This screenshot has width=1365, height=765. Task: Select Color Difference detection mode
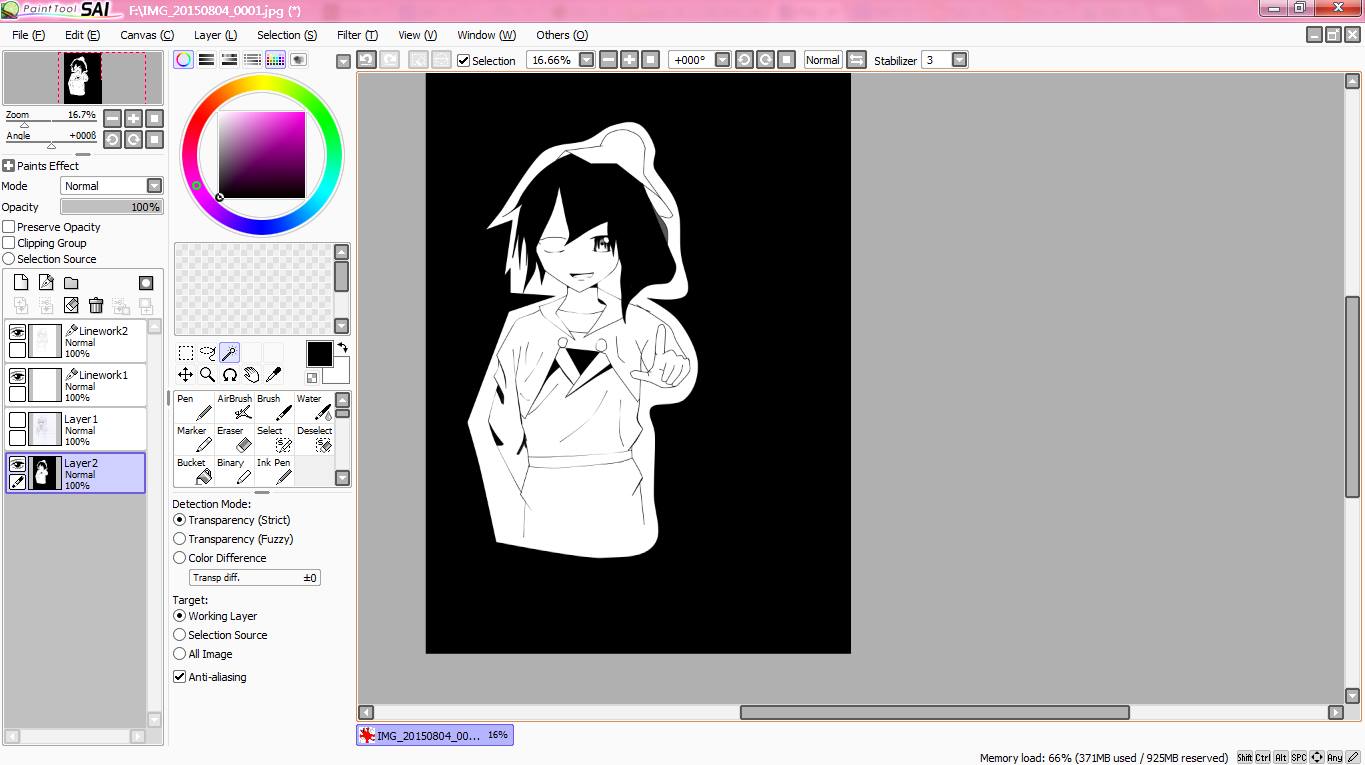pyautogui.click(x=180, y=558)
